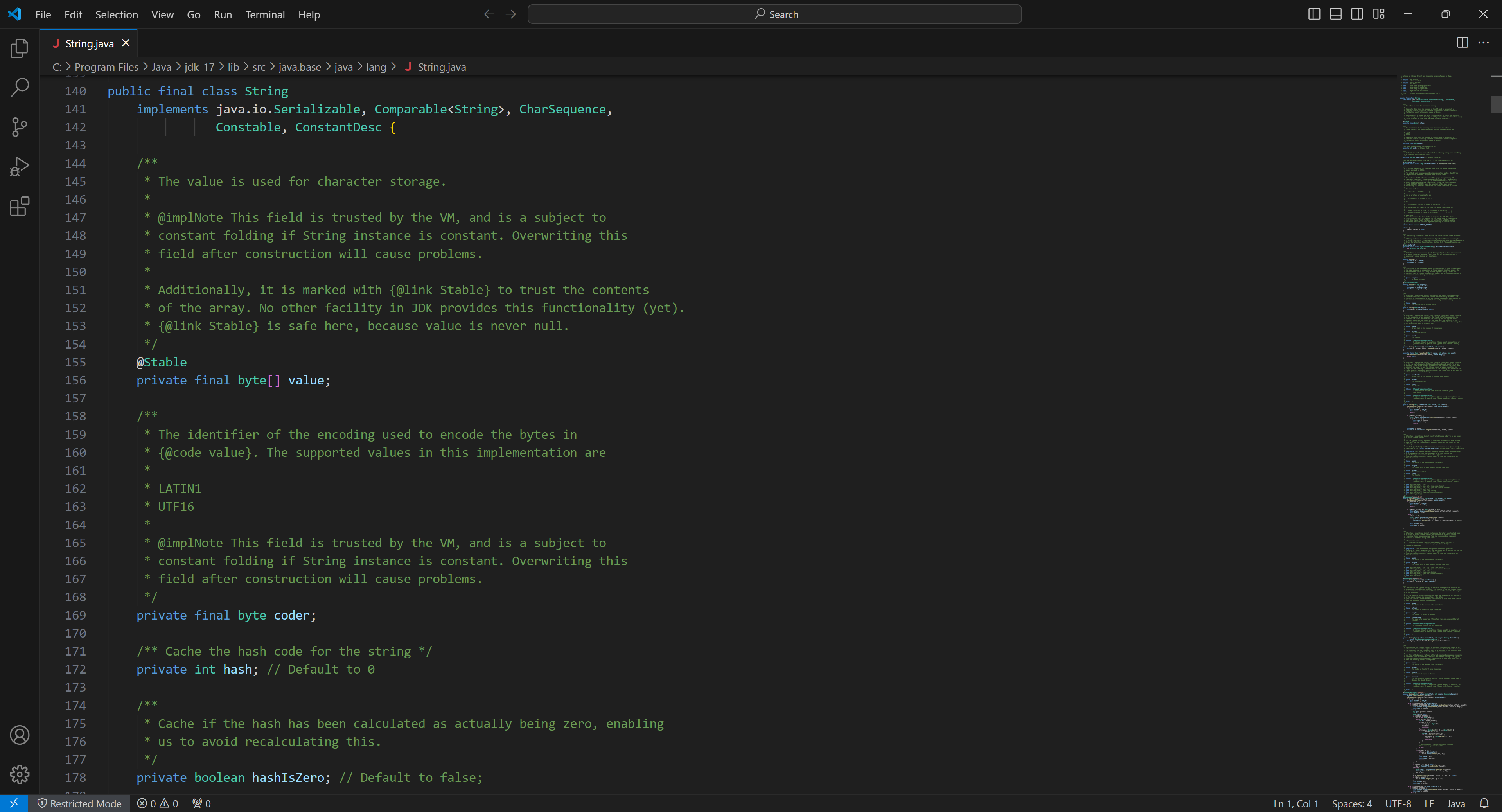Select the String.java editor tab
Viewport: 1502px width, 812px height.
coord(89,44)
